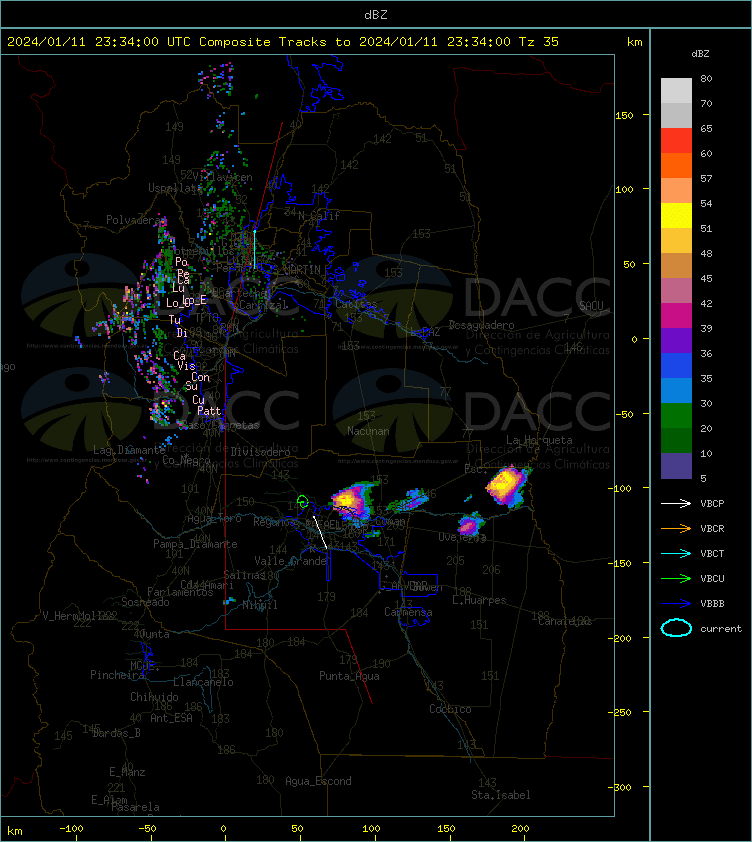Click the 200 tick on horizontal axis
Screen dimensions: 752x842
(x=520, y=829)
